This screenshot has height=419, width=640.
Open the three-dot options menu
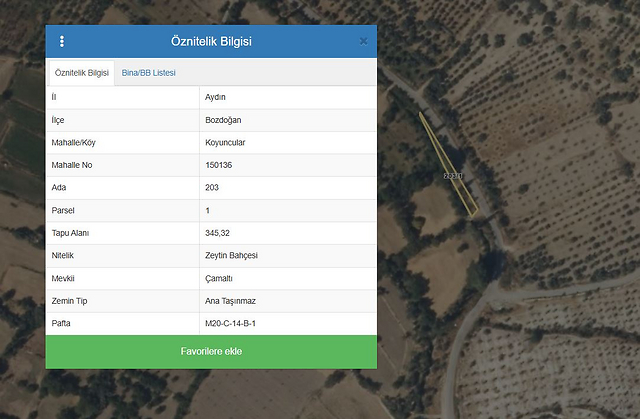point(62,41)
